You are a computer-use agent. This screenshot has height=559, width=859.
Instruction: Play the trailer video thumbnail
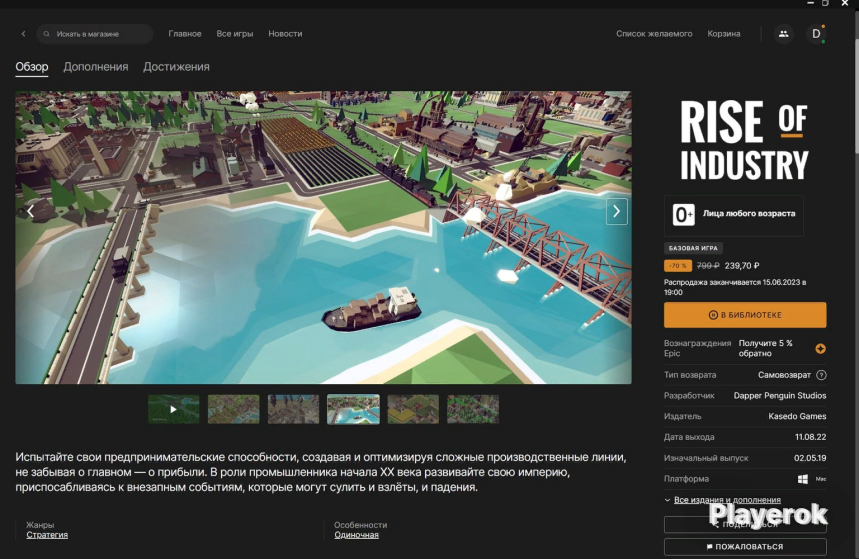tap(173, 409)
